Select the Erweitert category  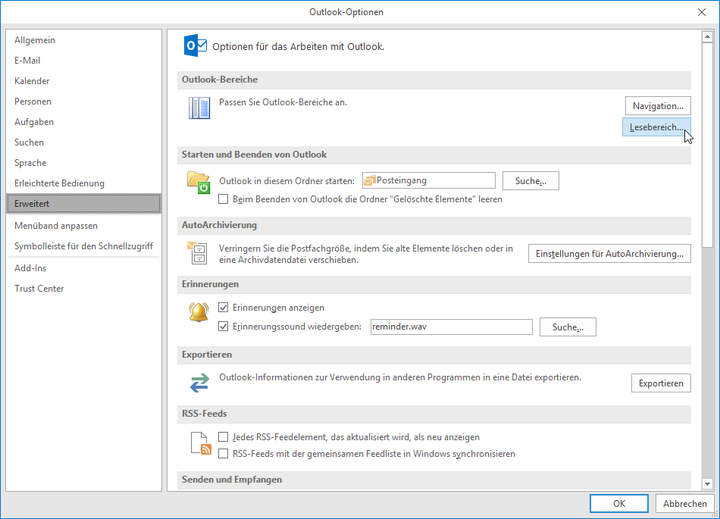click(84, 203)
